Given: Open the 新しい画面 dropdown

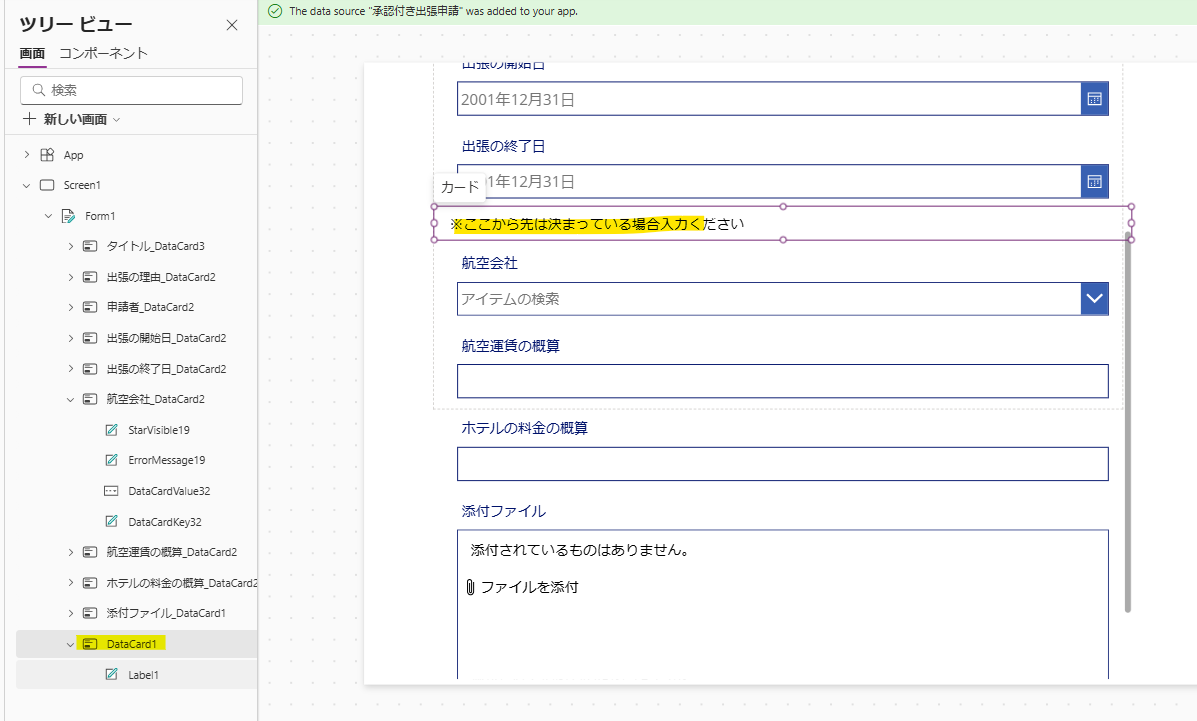Looking at the screenshot, I should [x=116, y=120].
